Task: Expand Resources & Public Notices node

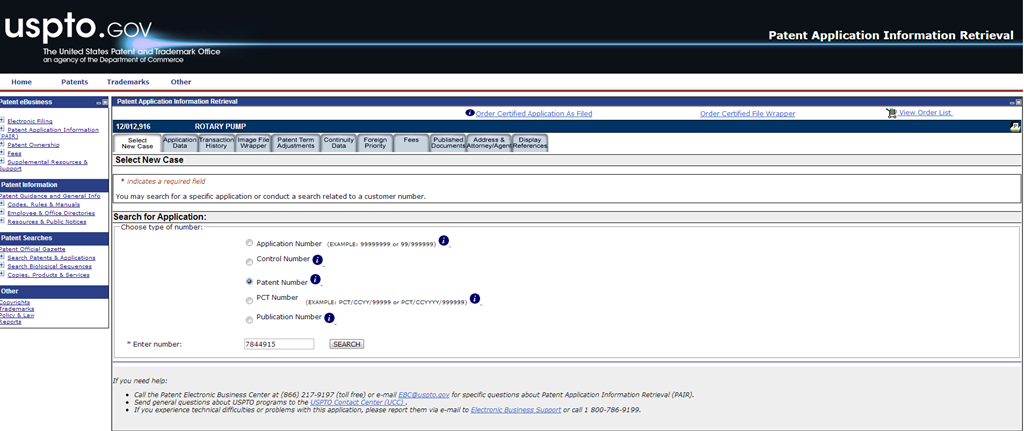Action: click(x=3, y=221)
